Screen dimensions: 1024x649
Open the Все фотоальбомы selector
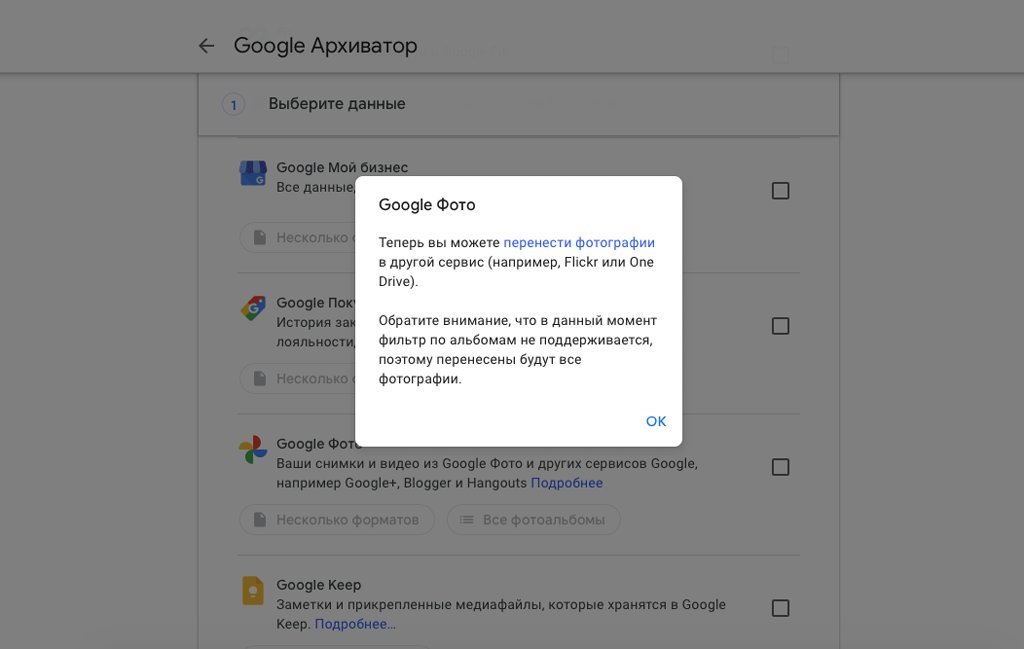534,520
